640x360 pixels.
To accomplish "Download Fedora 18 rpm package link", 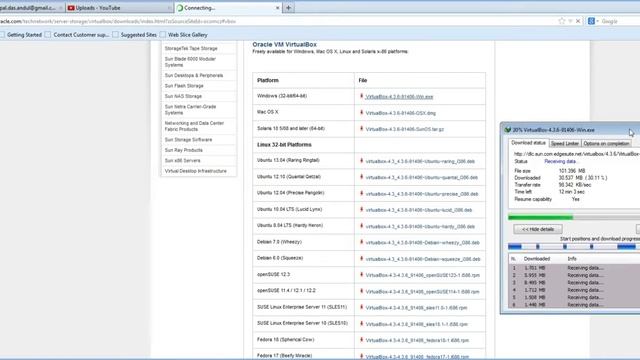I will click(x=417, y=340).
